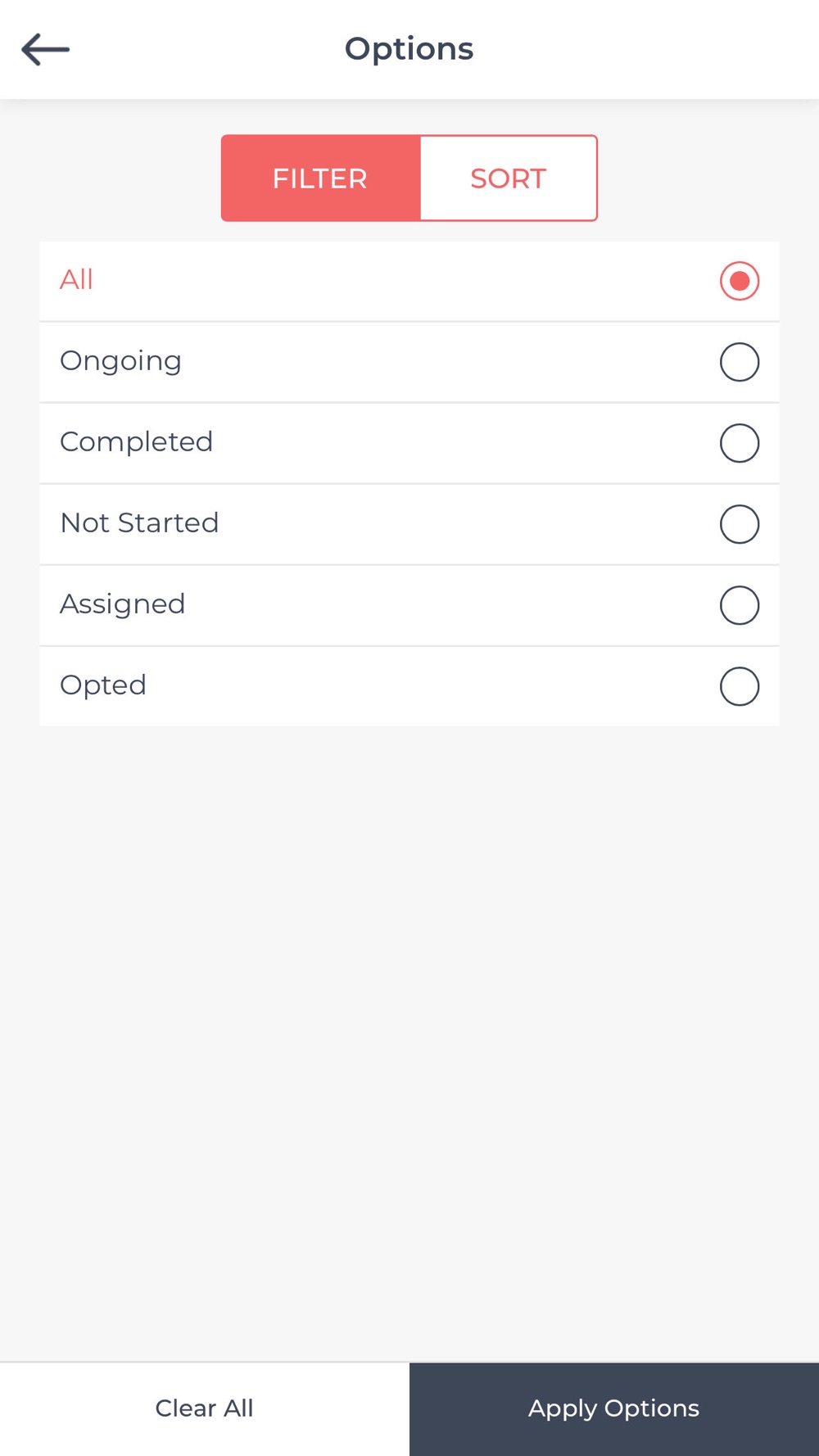Select the Completed radio button
The width and height of the screenshot is (819, 1456).
coord(740,443)
